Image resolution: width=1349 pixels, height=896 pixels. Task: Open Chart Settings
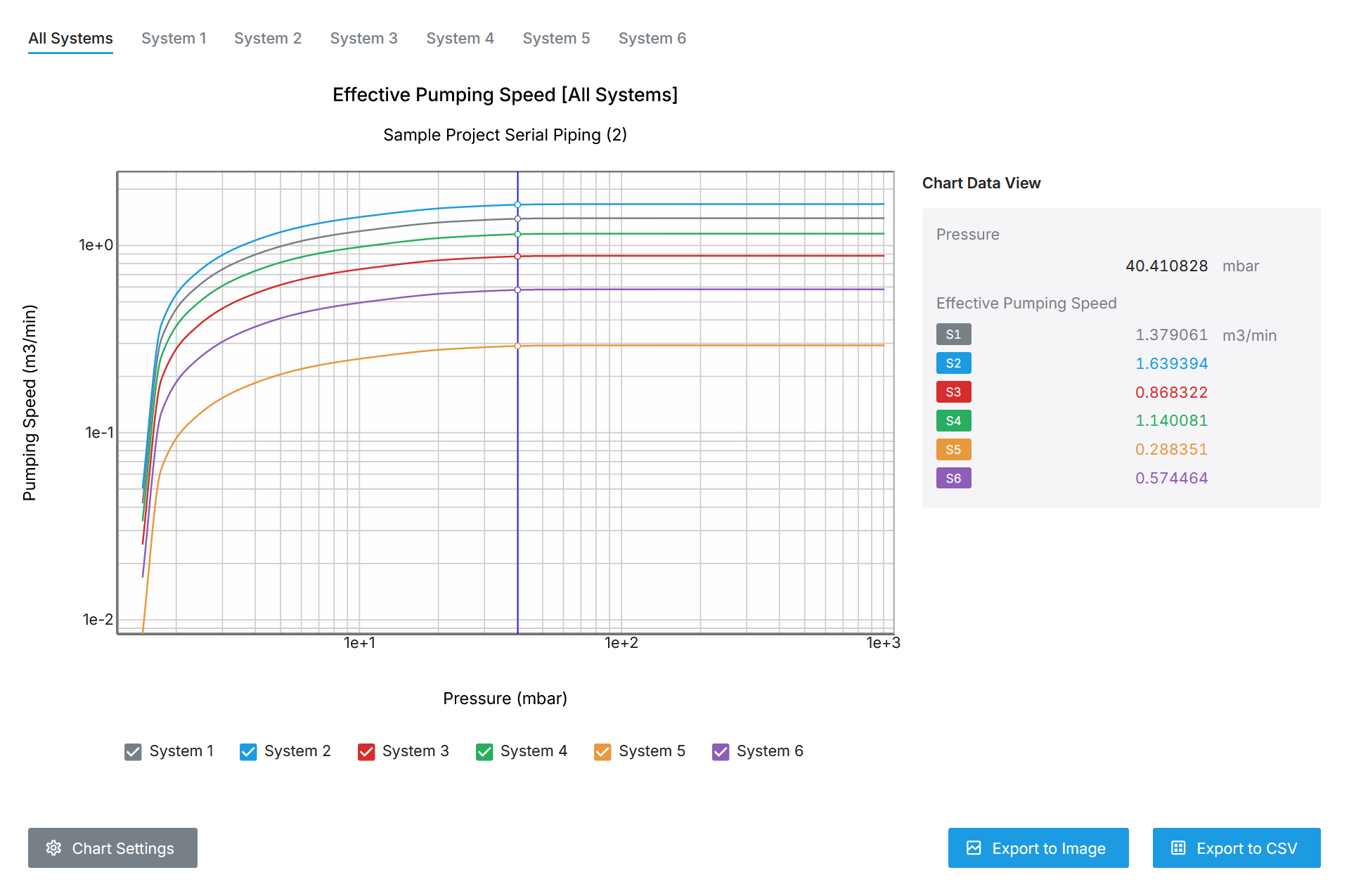112,848
